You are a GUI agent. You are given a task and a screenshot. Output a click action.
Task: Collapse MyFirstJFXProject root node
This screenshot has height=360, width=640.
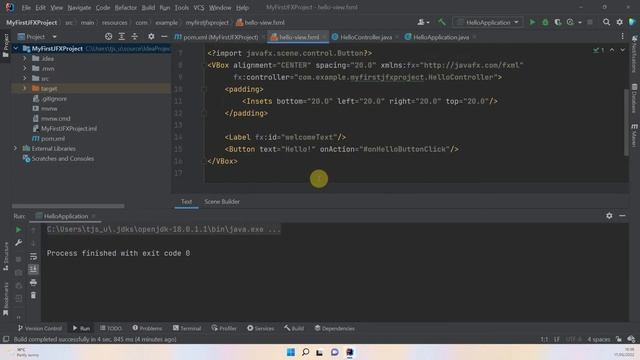tap(16, 49)
